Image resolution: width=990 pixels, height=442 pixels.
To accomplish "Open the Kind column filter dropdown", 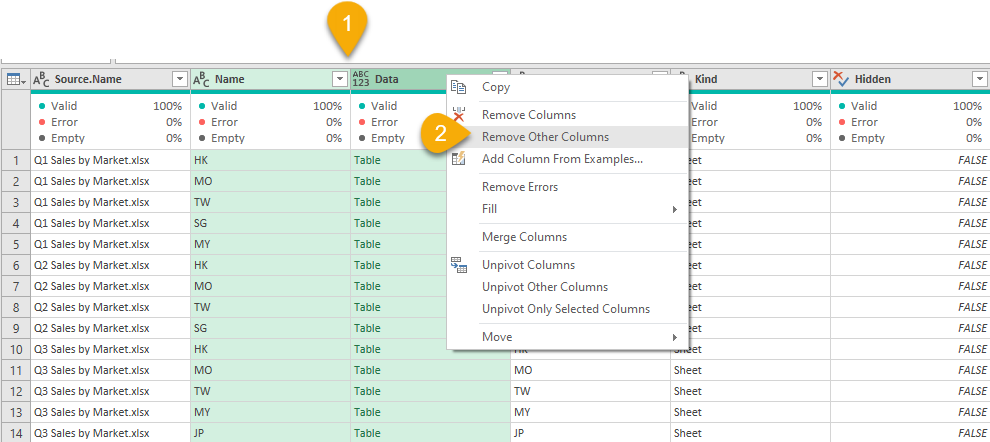I will (x=820, y=79).
